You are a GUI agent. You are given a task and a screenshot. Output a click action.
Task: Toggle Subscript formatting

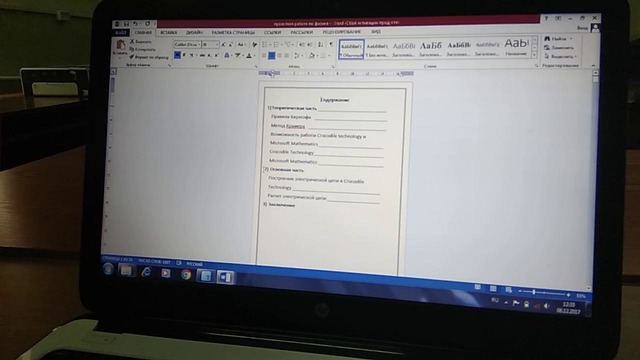209,55
